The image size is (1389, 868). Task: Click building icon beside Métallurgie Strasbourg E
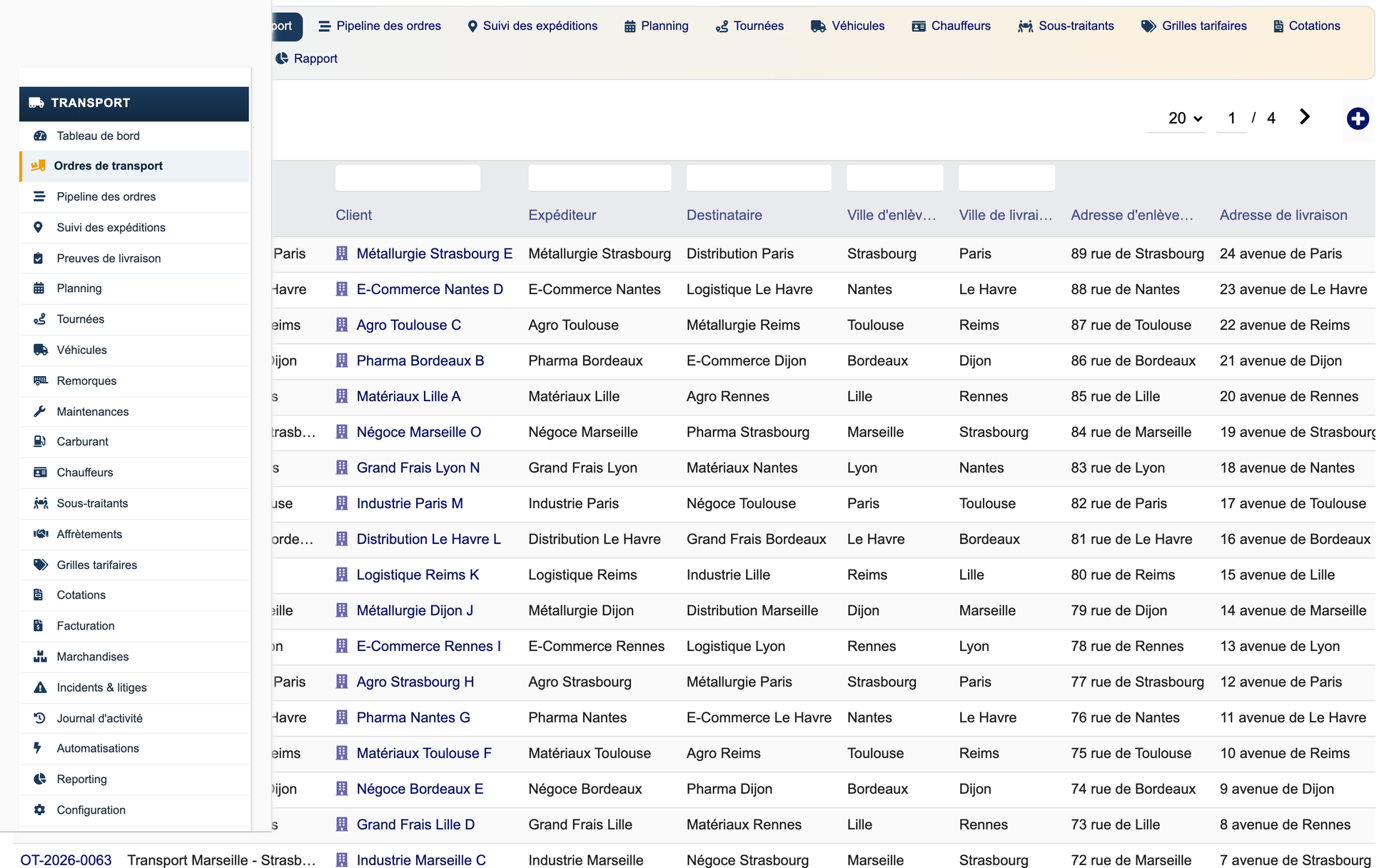342,253
